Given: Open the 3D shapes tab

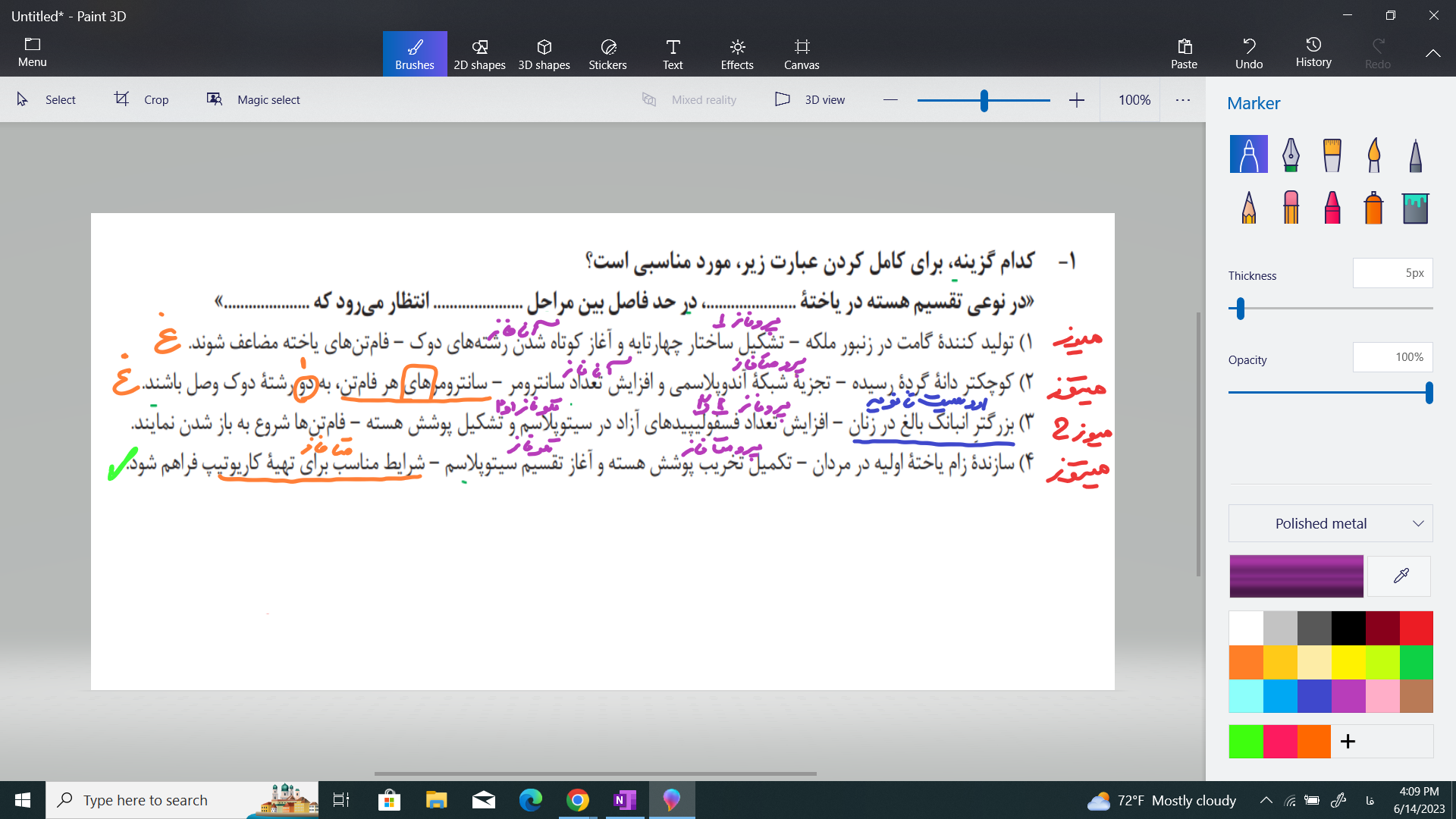Looking at the screenshot, I should point(544,54).
